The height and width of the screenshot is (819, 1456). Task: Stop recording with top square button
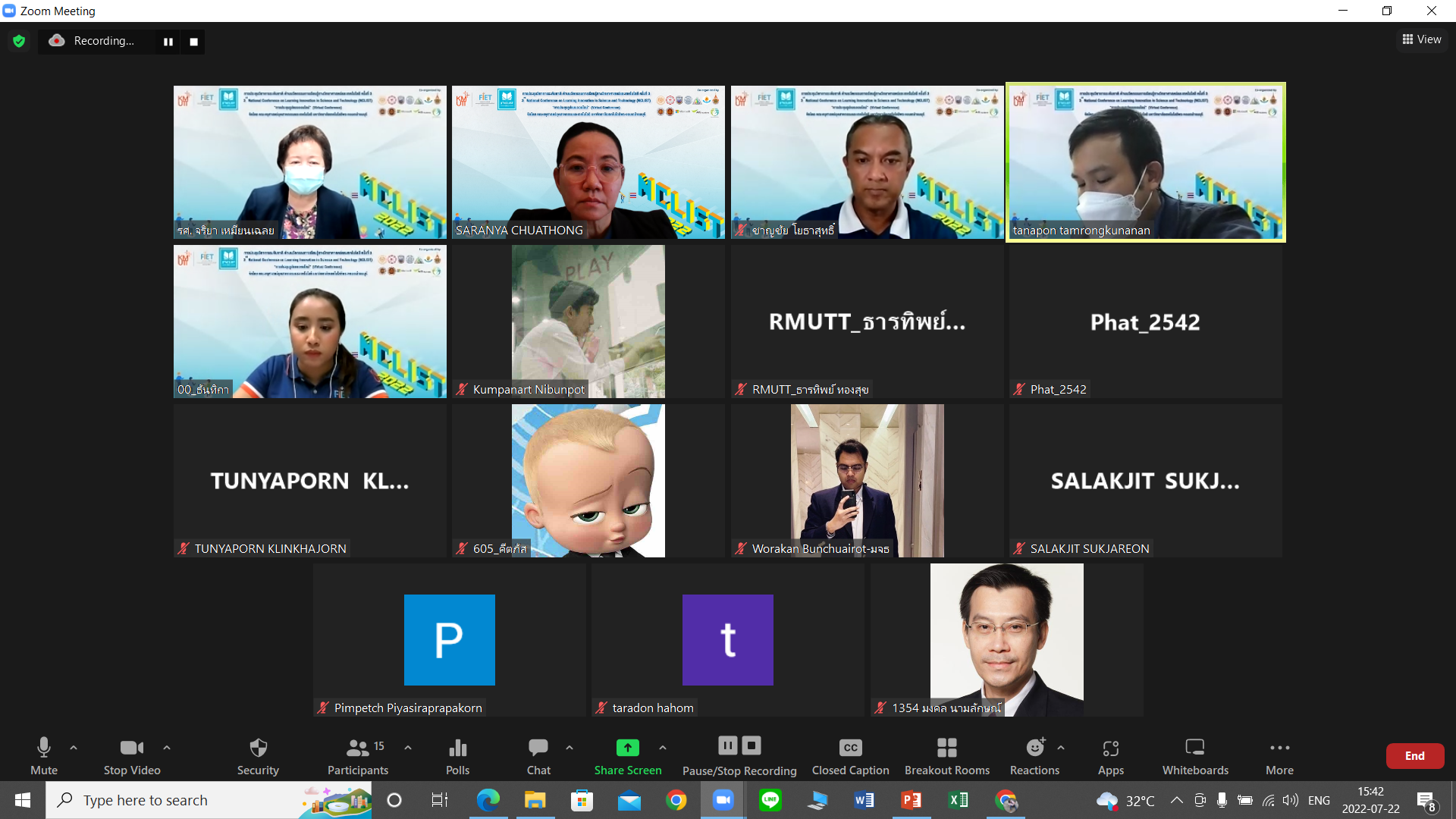tap(194, 42)
